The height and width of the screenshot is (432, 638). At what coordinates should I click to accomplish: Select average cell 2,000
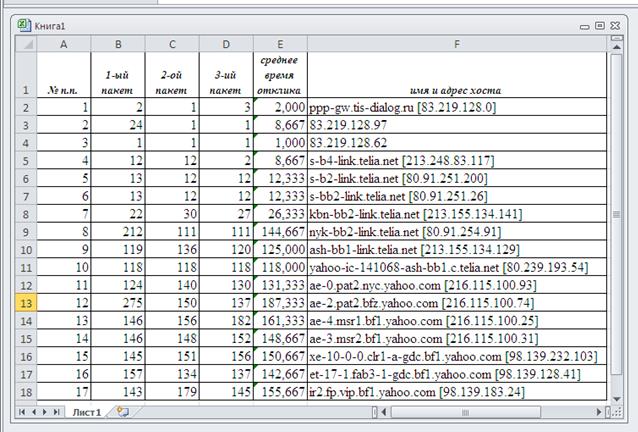coord(280,107)
